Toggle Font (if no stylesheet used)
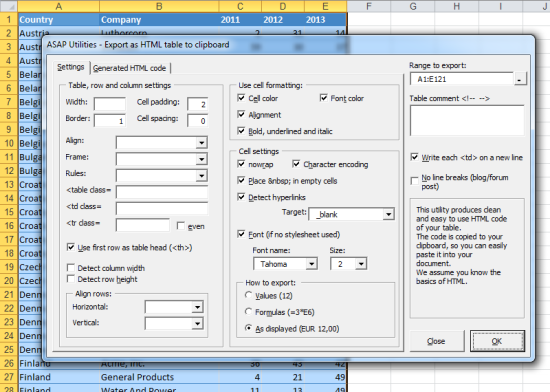This screenshot has height=392, width=550. 241,234
